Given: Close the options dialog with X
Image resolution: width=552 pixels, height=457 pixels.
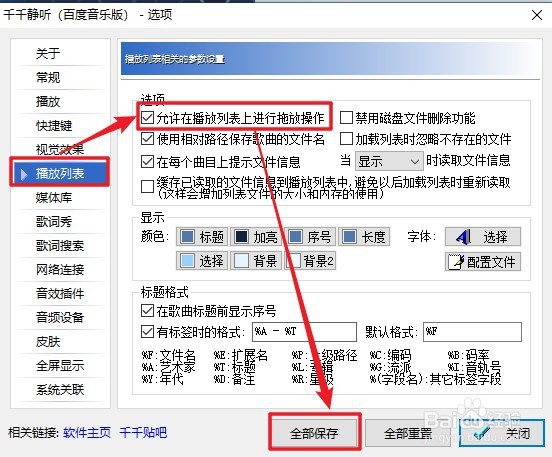Looking at the screenshot, I should pos(537,15).
